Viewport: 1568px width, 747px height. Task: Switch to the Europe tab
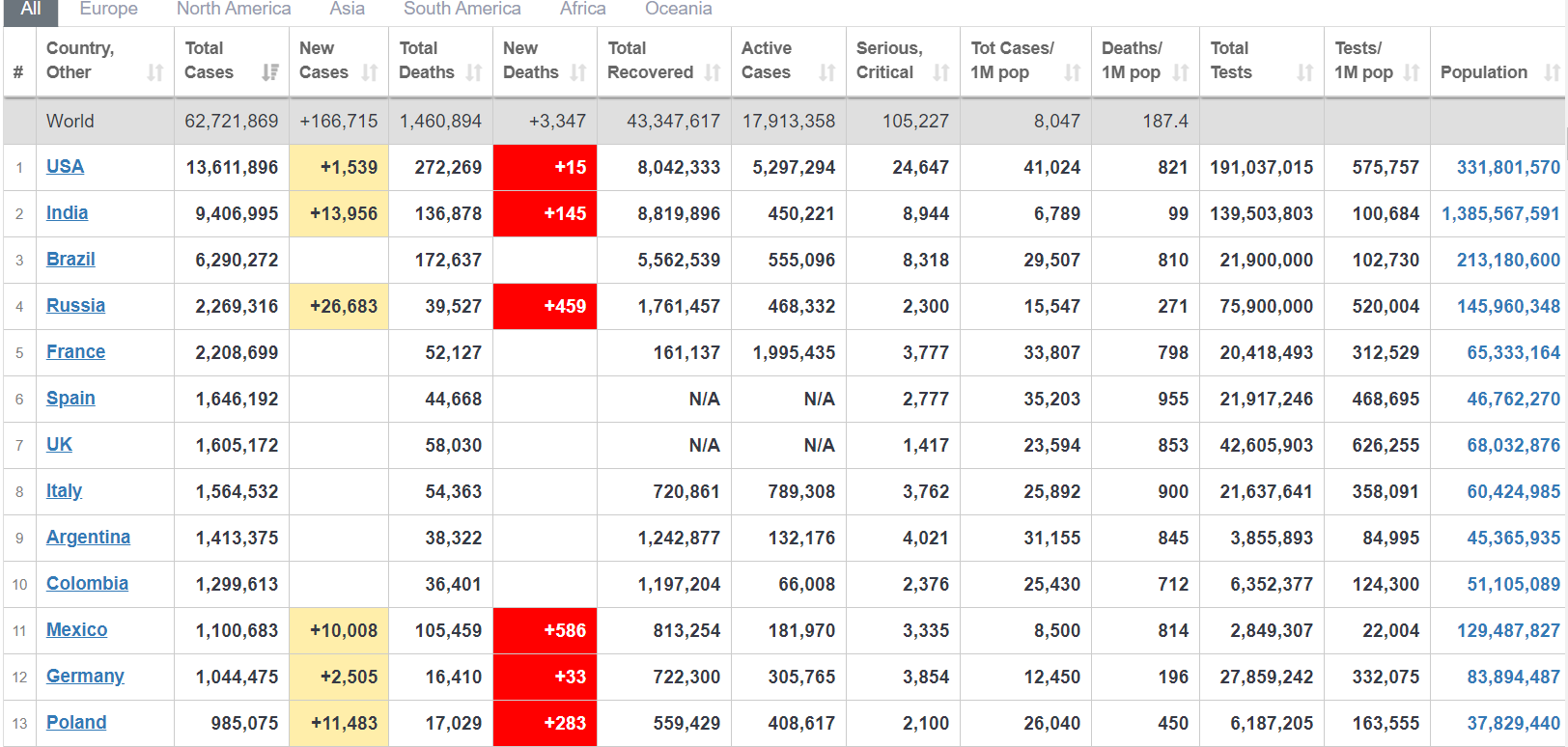108,10
